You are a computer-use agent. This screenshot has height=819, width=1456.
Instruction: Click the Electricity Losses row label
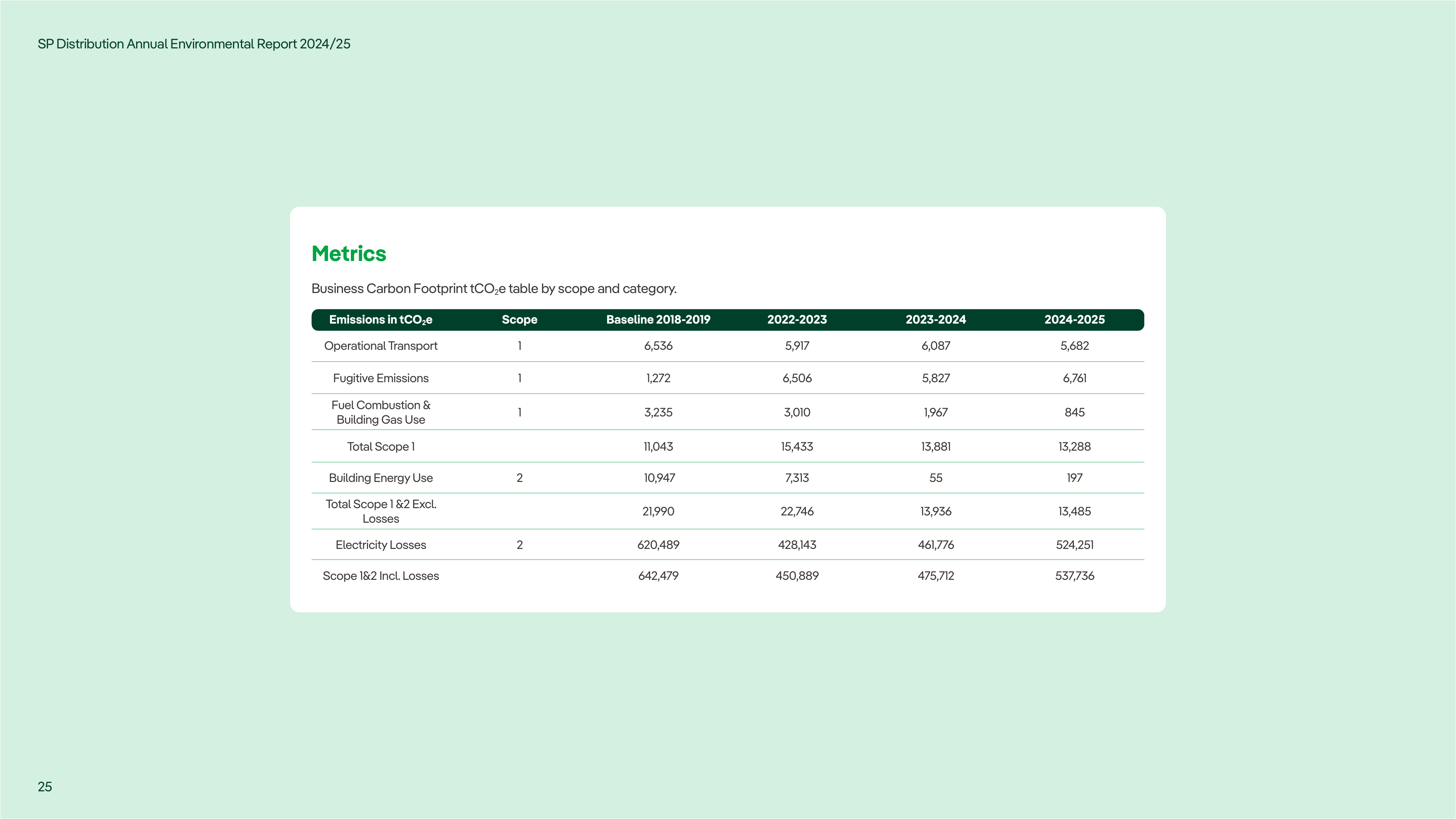(381, 545)
